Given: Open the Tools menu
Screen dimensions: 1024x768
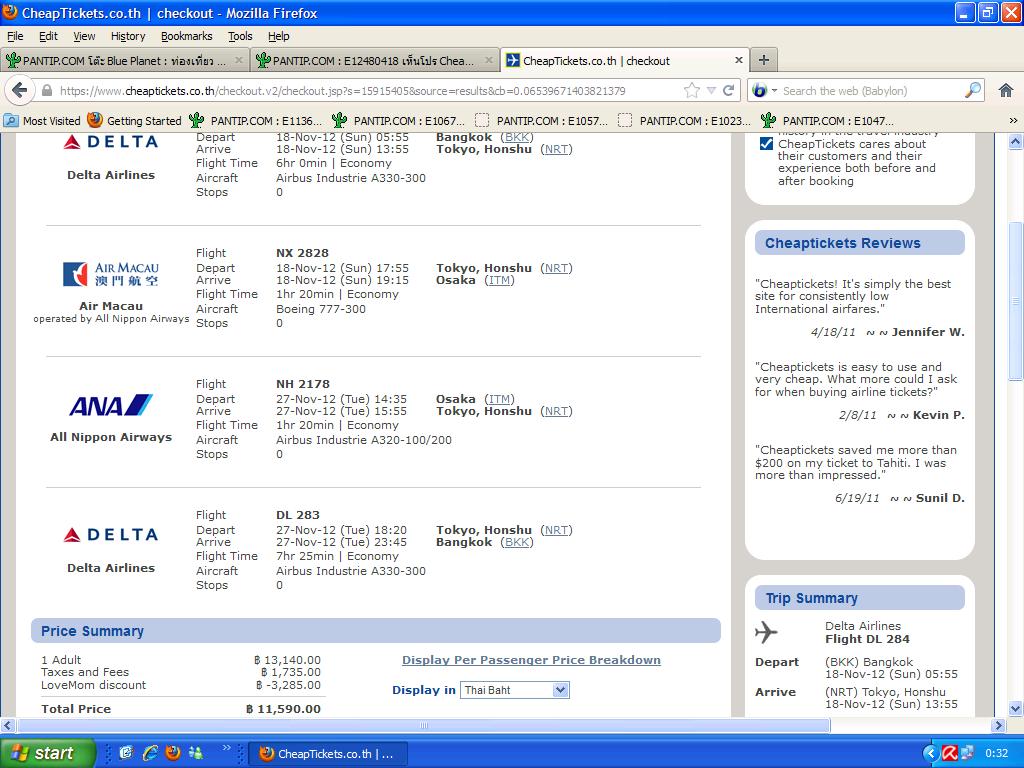Looking at the screenshot, I should [240, 36].
